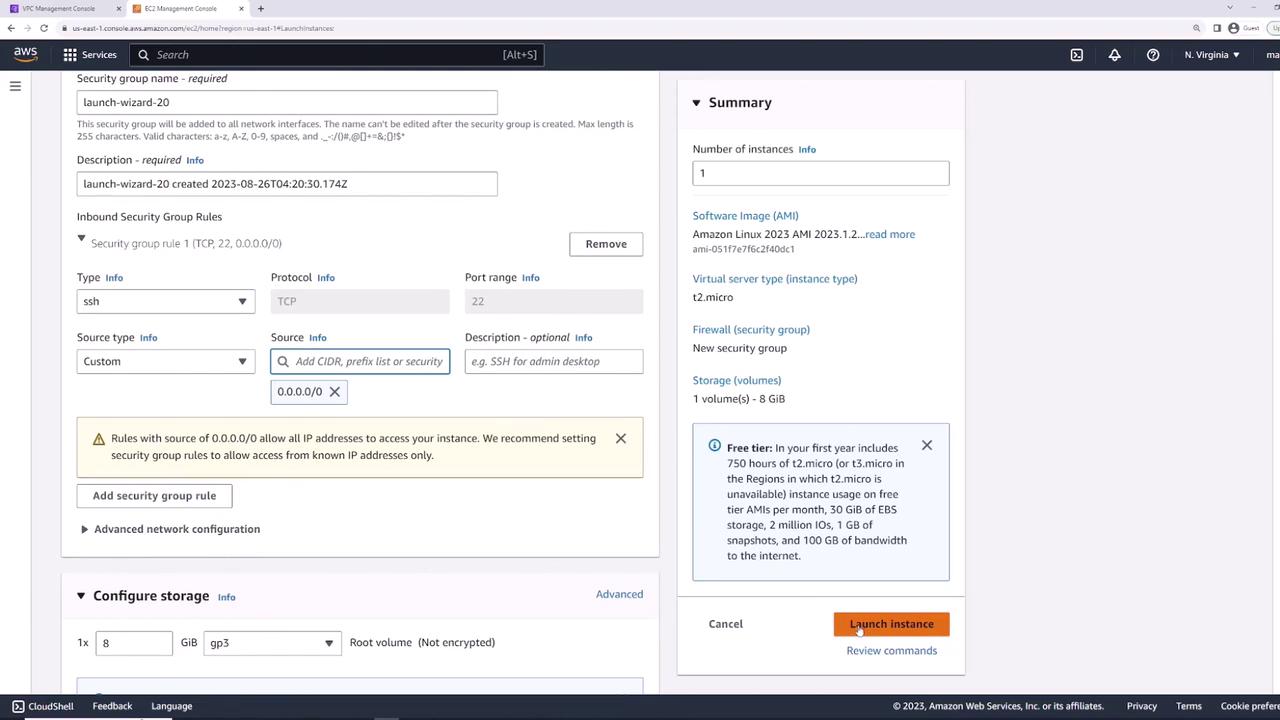Image resolution: width=1280 pixels, height=720 pixels.
Task: Launch the instance
Action: click(891, 624)
